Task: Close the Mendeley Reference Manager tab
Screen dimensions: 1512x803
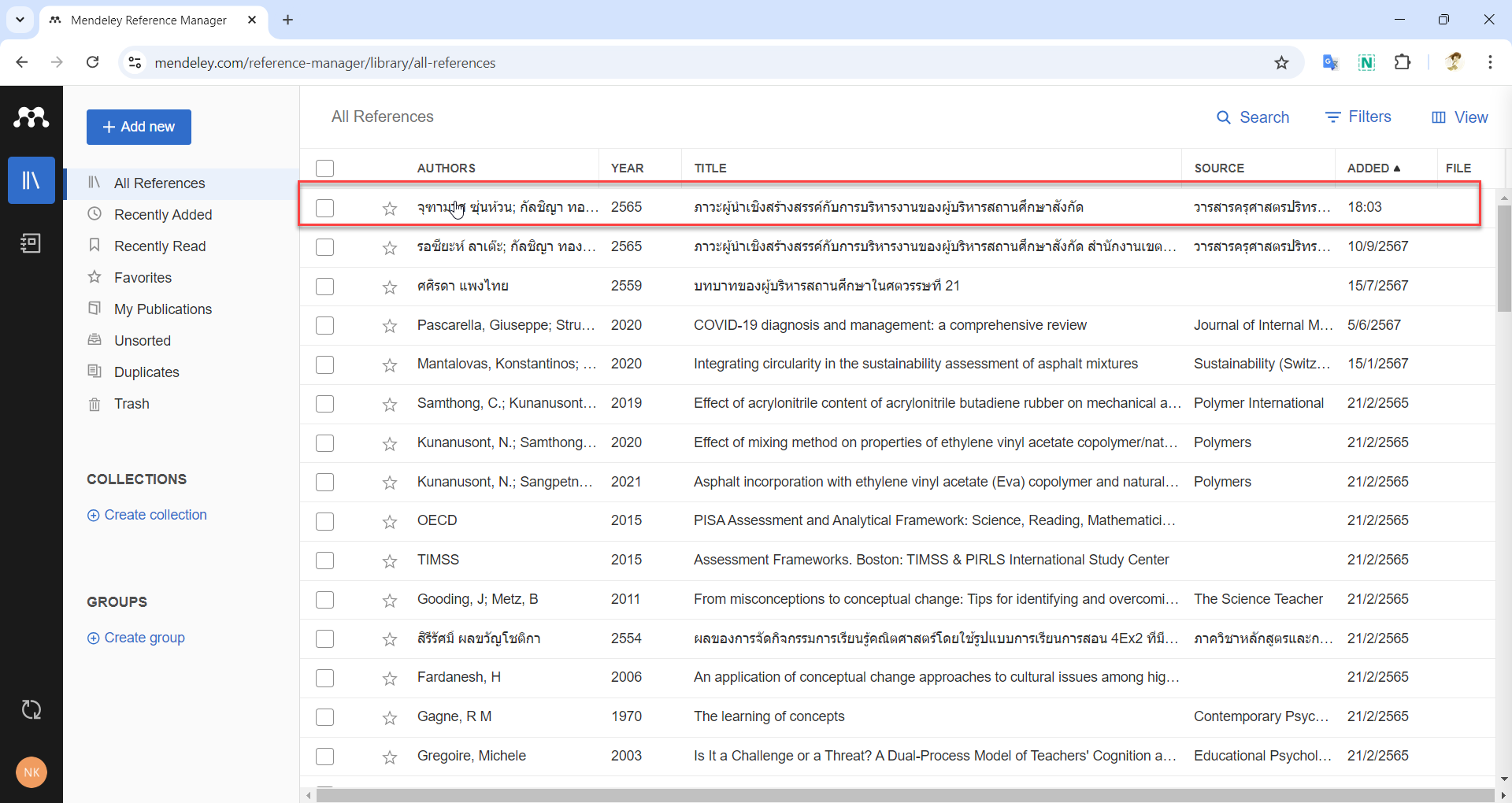Action: tap(252, 20)
